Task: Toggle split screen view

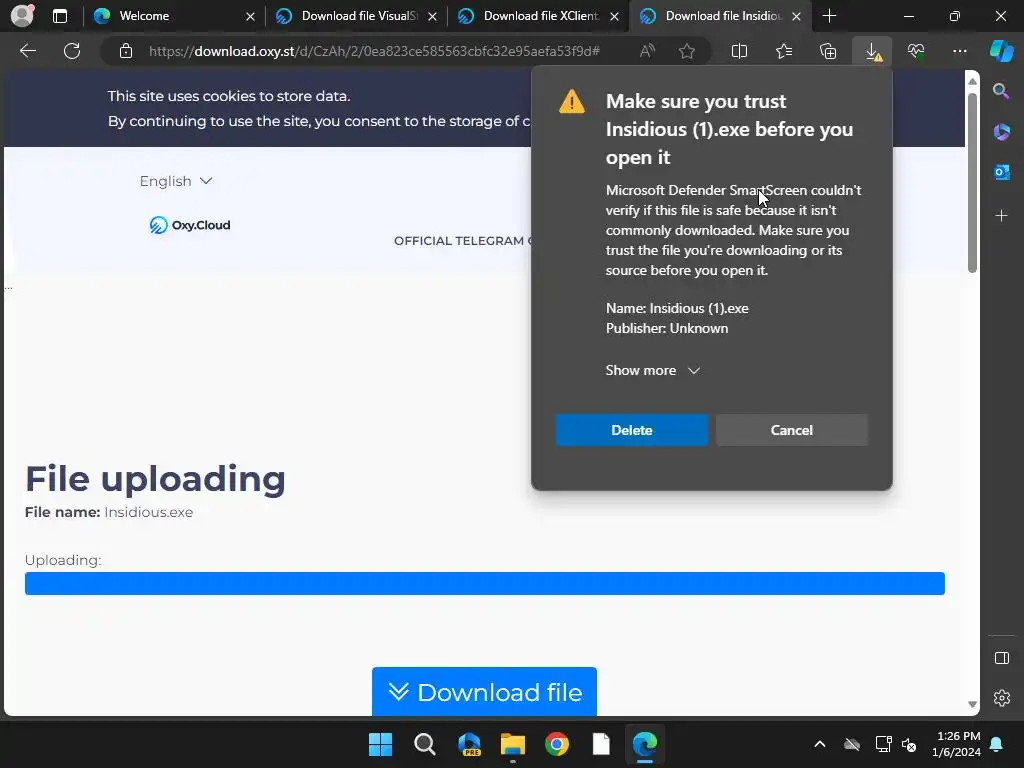Action: (739, 51)
